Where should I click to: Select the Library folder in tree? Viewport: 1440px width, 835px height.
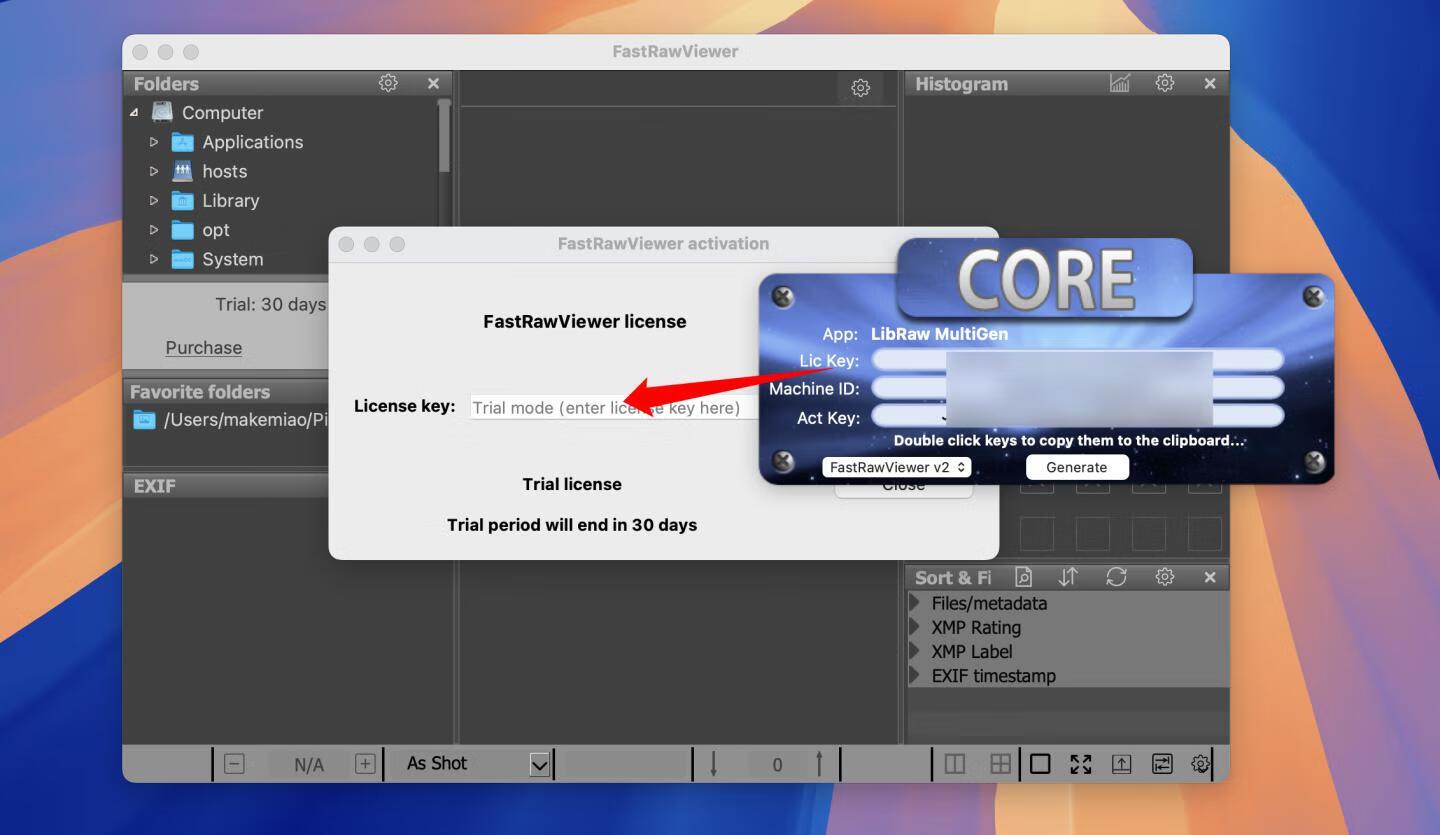tap(230, 200)
